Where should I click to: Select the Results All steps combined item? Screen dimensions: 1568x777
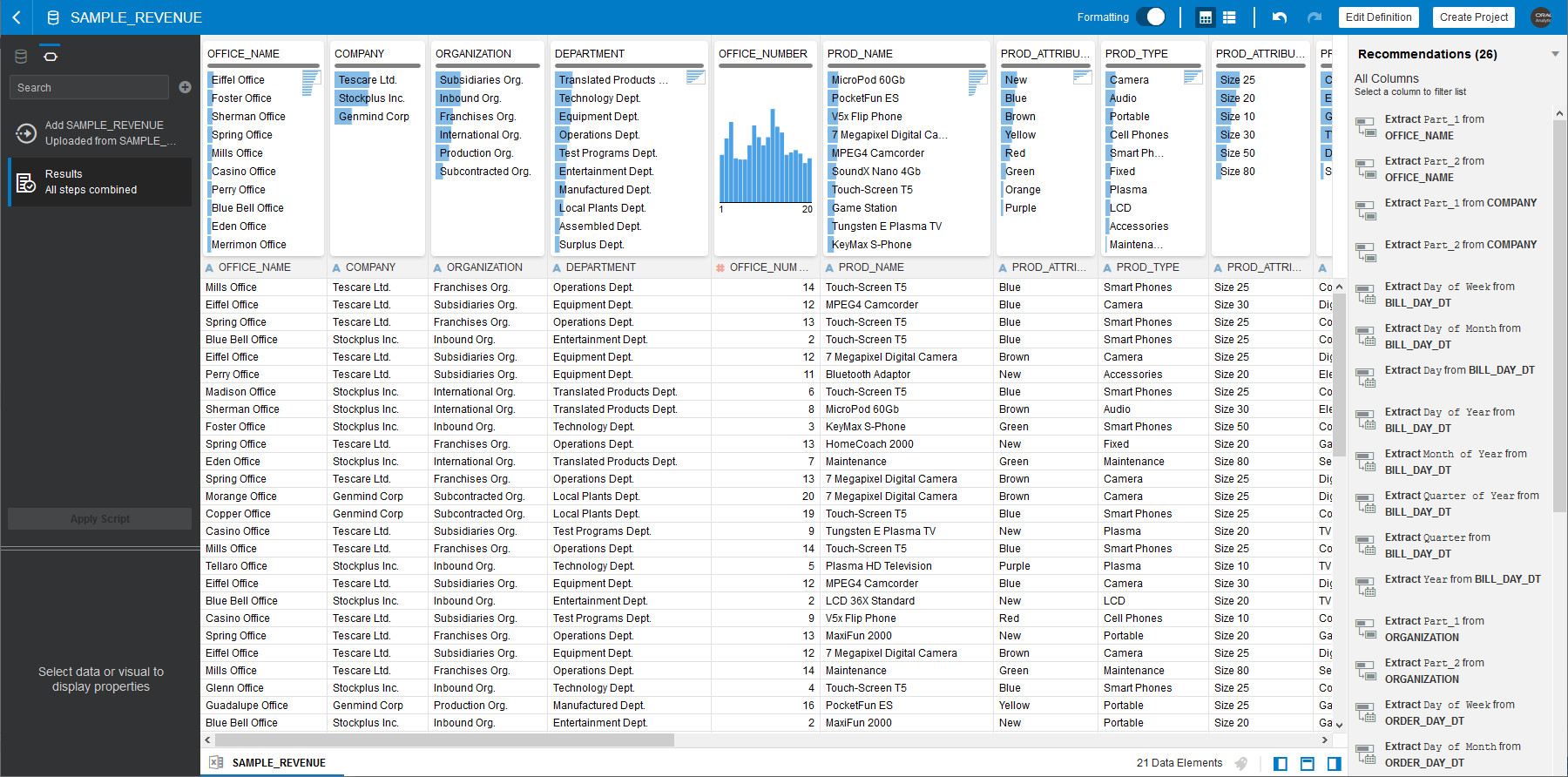click(100, 182)
